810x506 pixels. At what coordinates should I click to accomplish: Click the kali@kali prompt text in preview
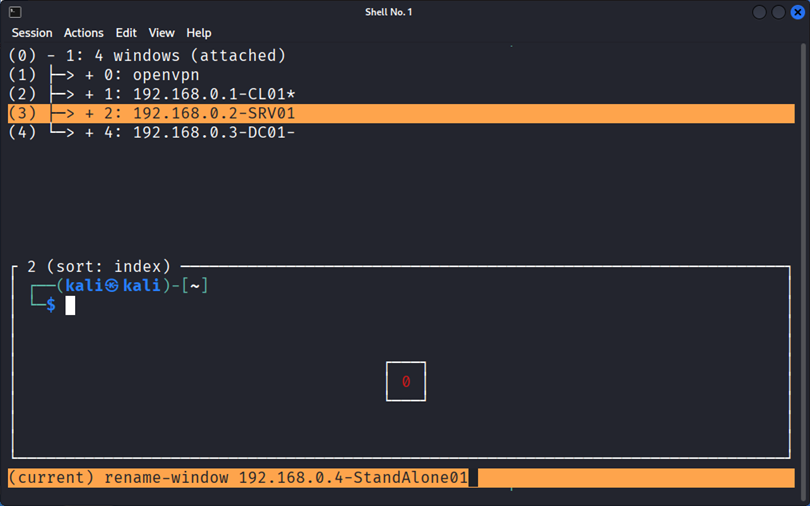coord(113,286)
